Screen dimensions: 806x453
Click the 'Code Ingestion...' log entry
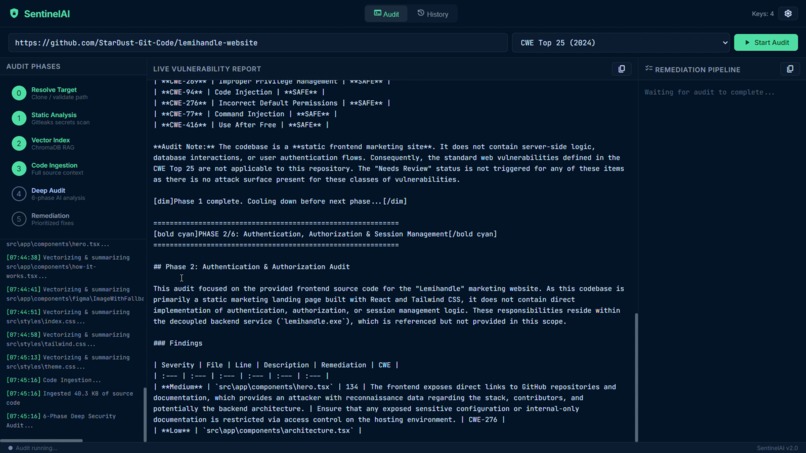(x=53, y=380)
